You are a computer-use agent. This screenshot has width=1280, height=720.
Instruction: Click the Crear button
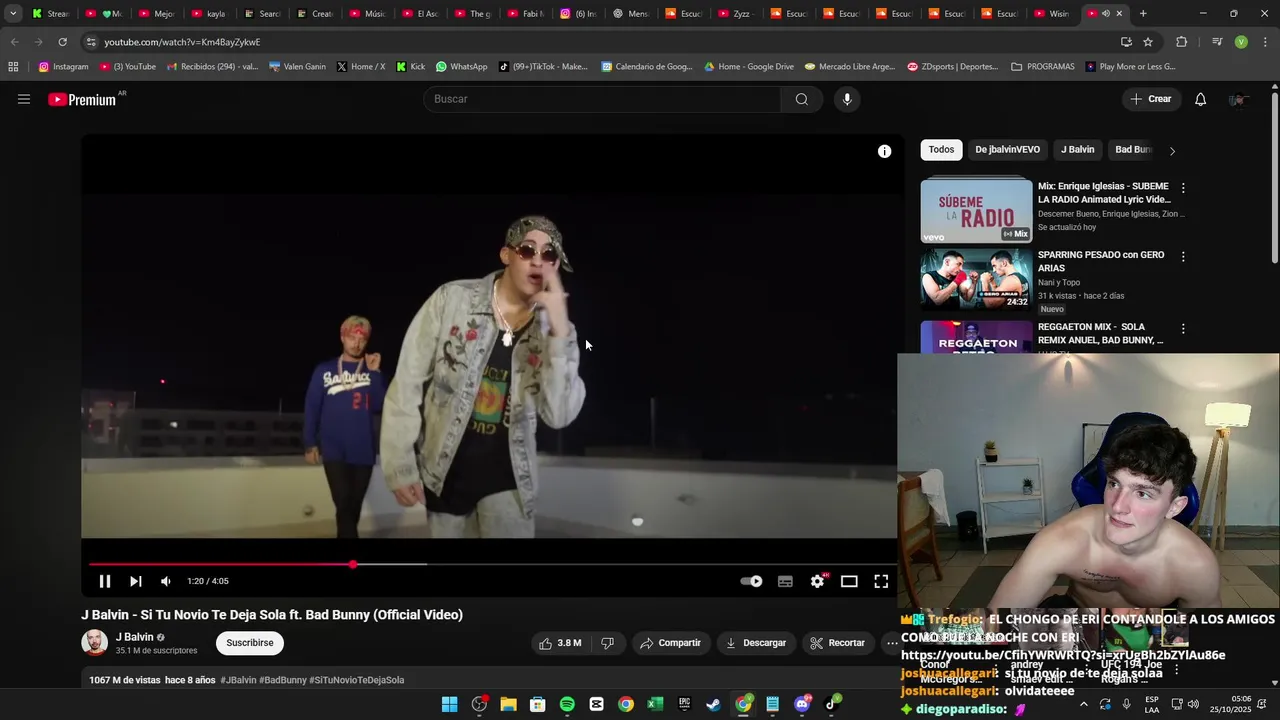(x=1151, y=99)
